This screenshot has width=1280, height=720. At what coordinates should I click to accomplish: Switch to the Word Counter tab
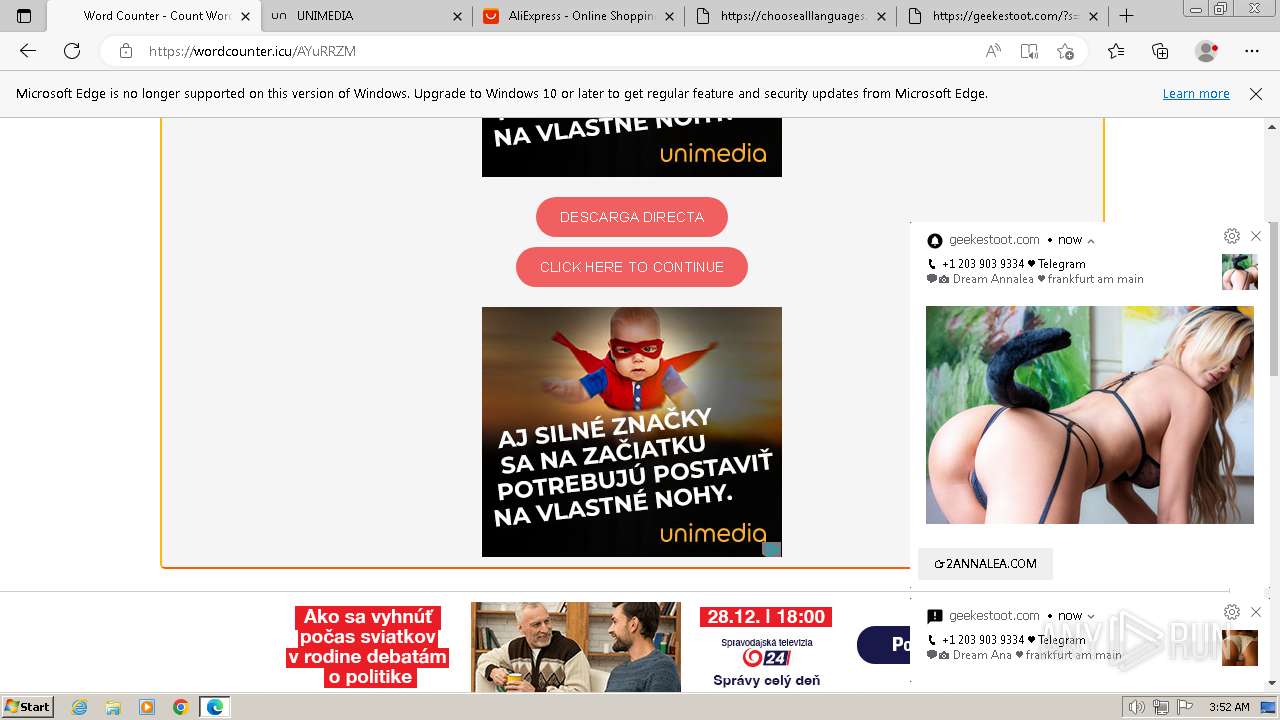coord(154,16)
